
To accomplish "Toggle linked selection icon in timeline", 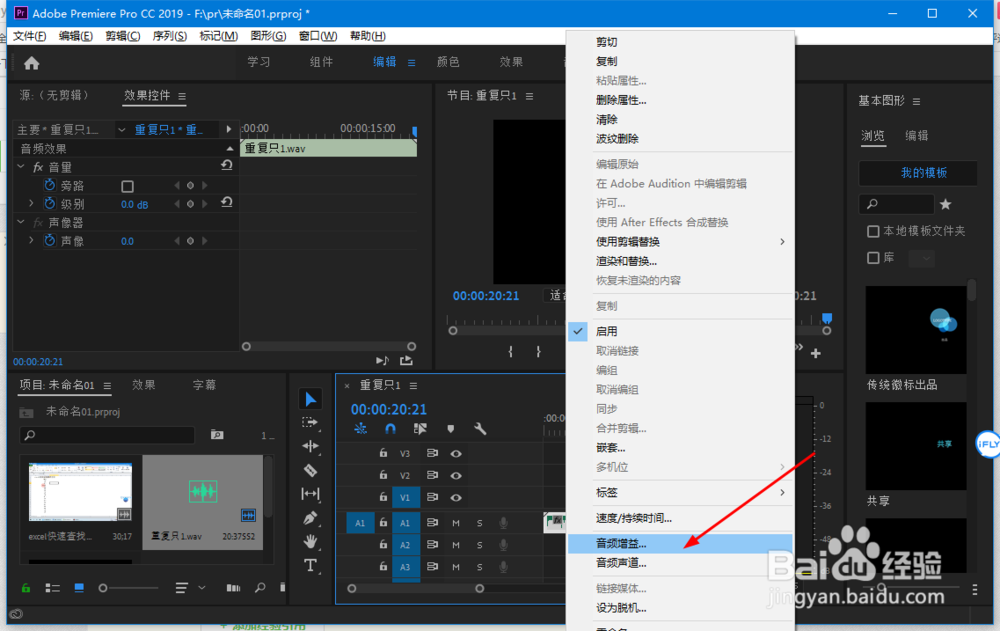I will coord(420,429).
